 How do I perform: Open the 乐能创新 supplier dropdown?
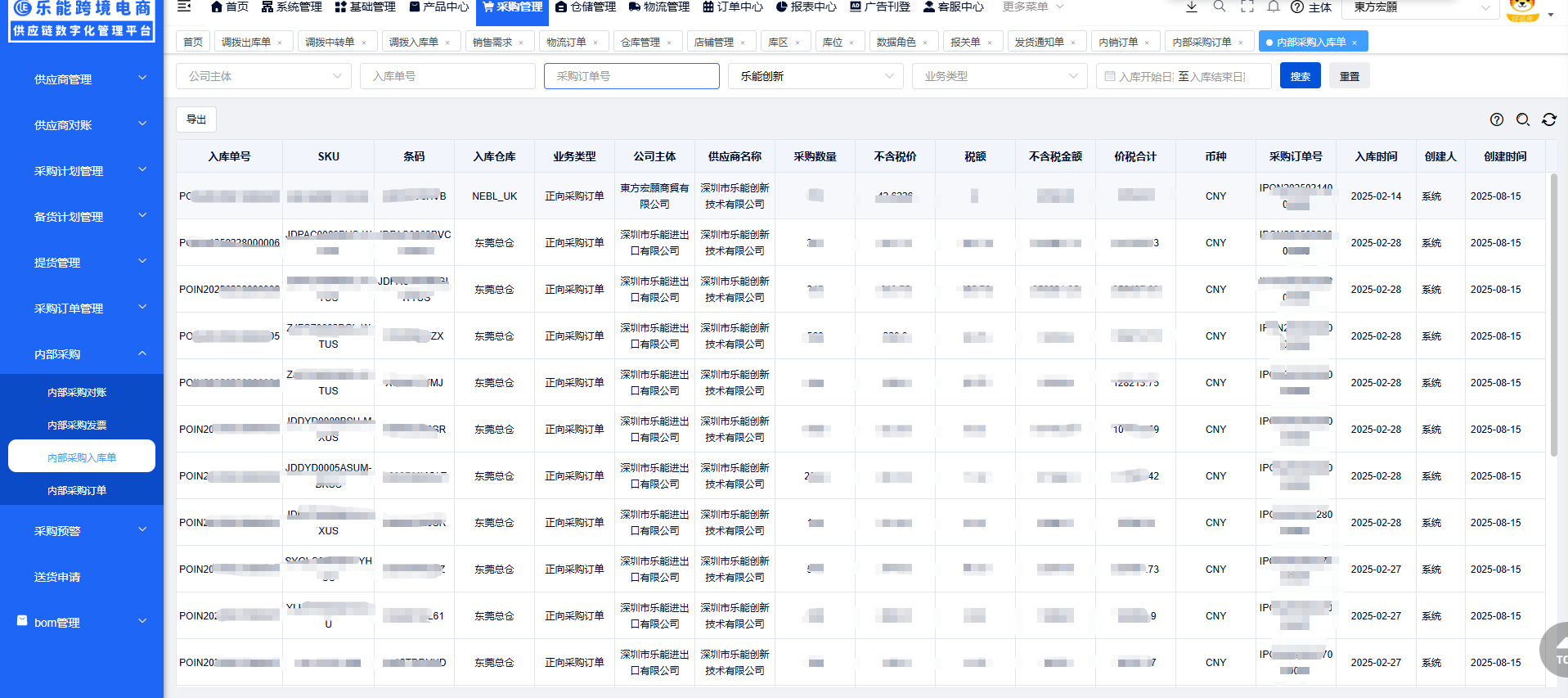point(816,76)
